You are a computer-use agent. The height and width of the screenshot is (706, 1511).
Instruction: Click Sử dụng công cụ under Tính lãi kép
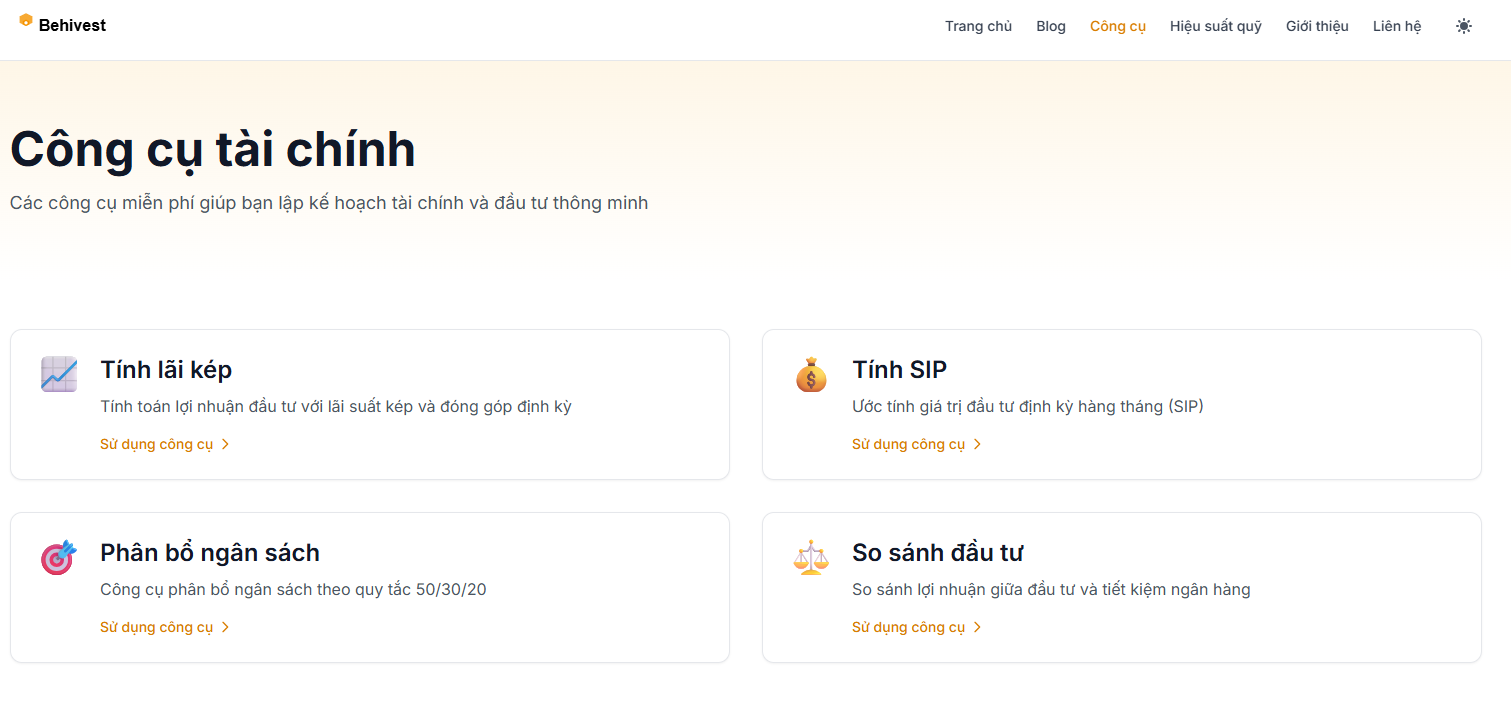click(x=156, y=444)
